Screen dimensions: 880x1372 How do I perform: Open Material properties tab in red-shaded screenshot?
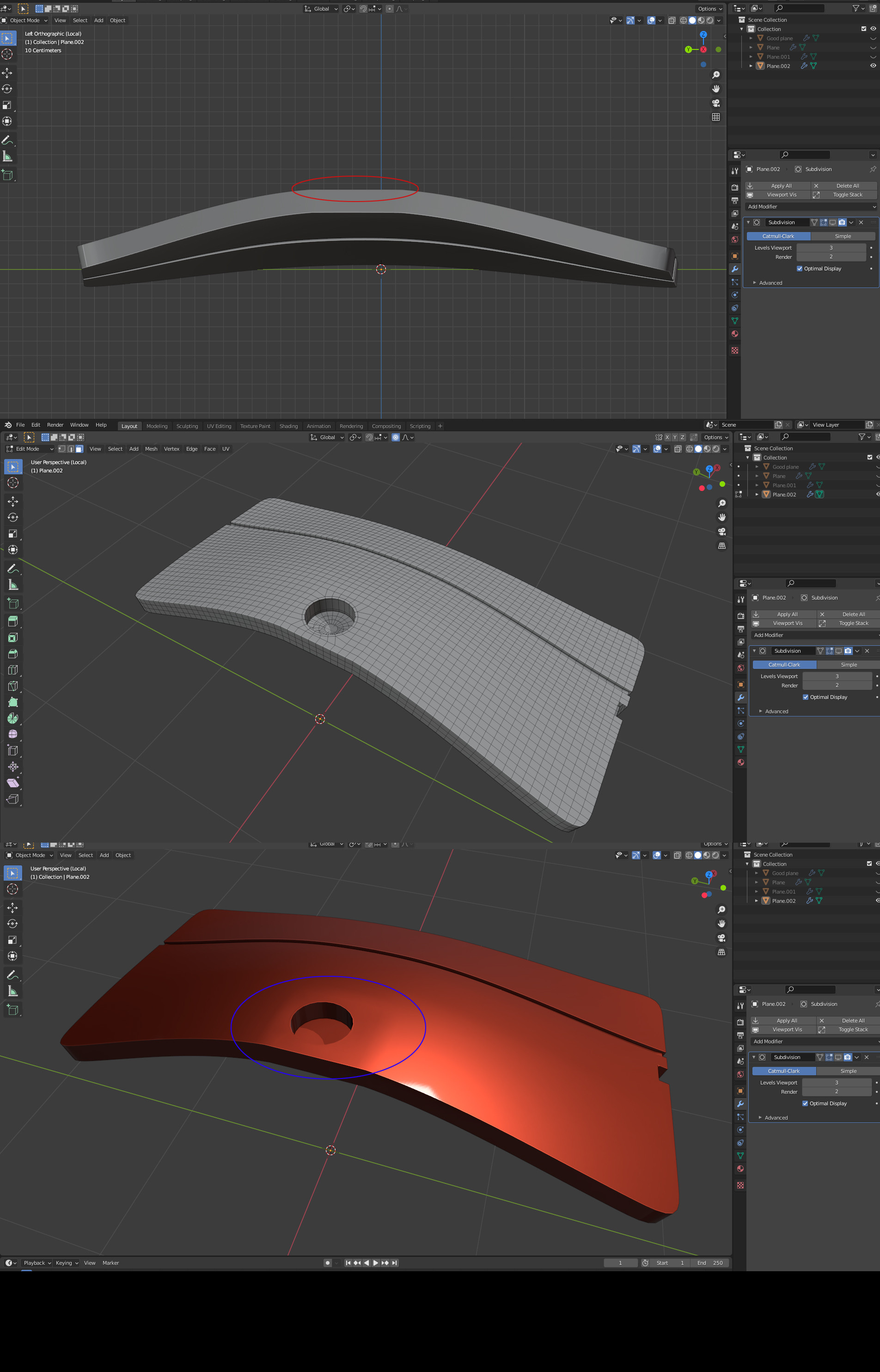[740, 1168]
